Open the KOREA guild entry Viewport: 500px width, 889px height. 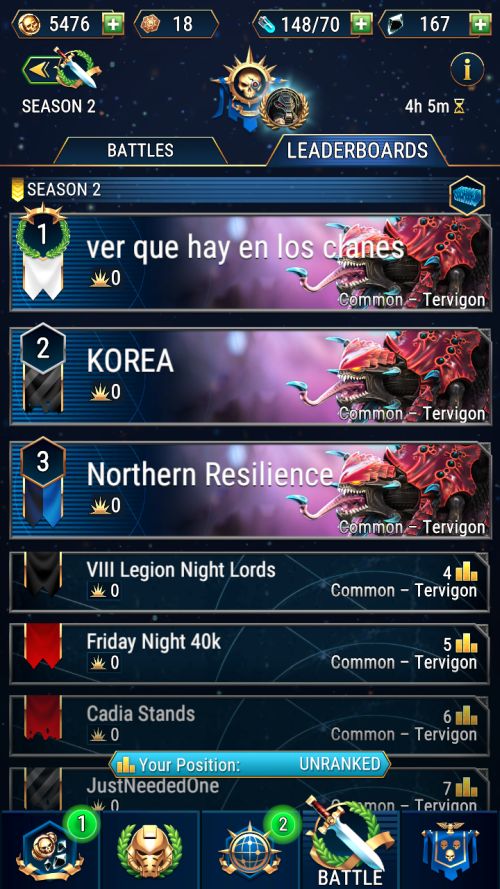coord(250,376)
